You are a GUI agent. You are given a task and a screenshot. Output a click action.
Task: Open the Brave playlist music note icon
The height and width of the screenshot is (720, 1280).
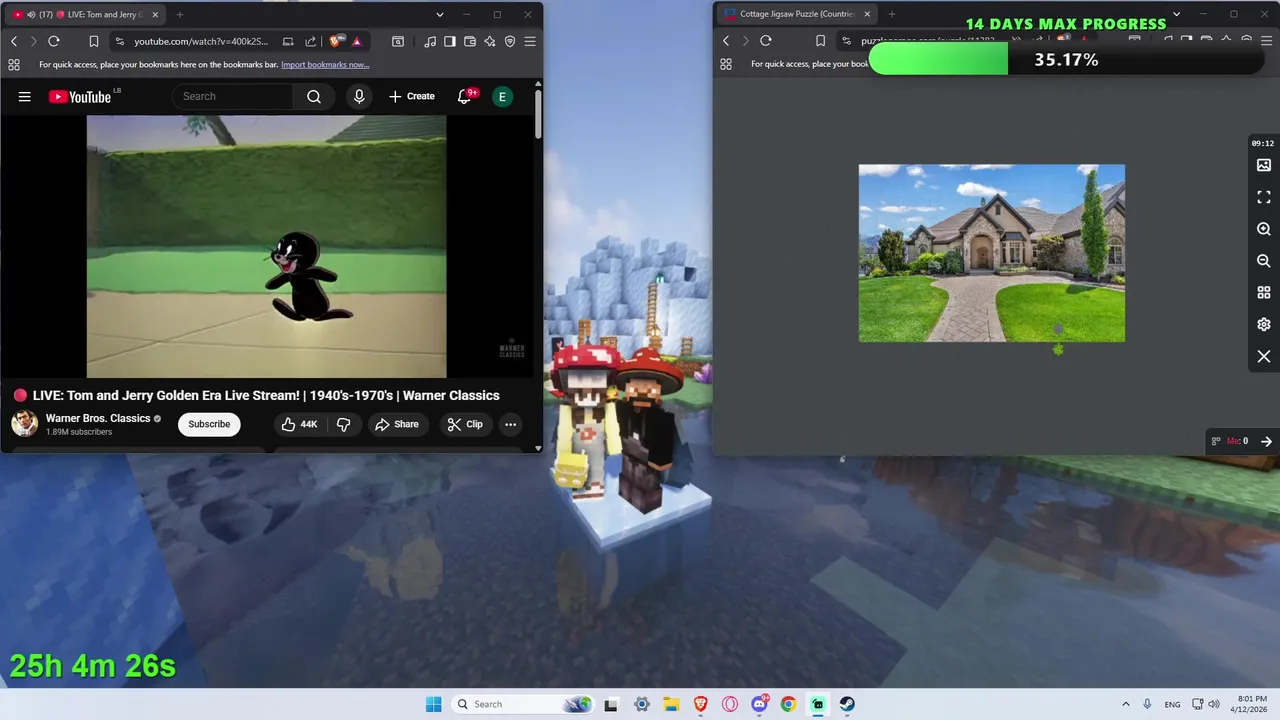click(x=430, y=41)
